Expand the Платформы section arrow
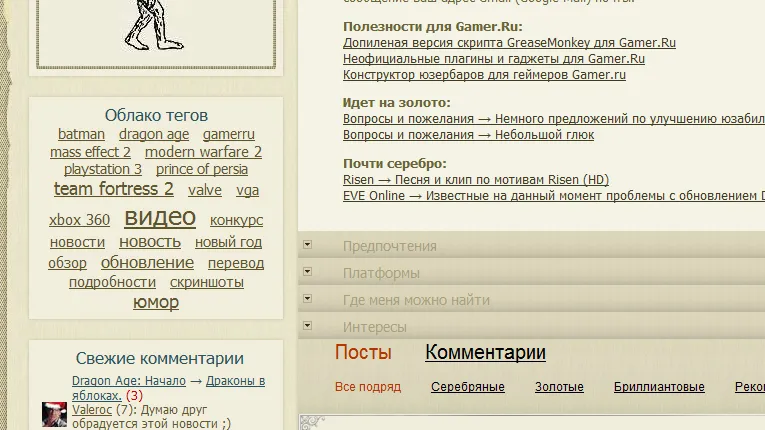The image size is (765, 430). coord(308,272)
